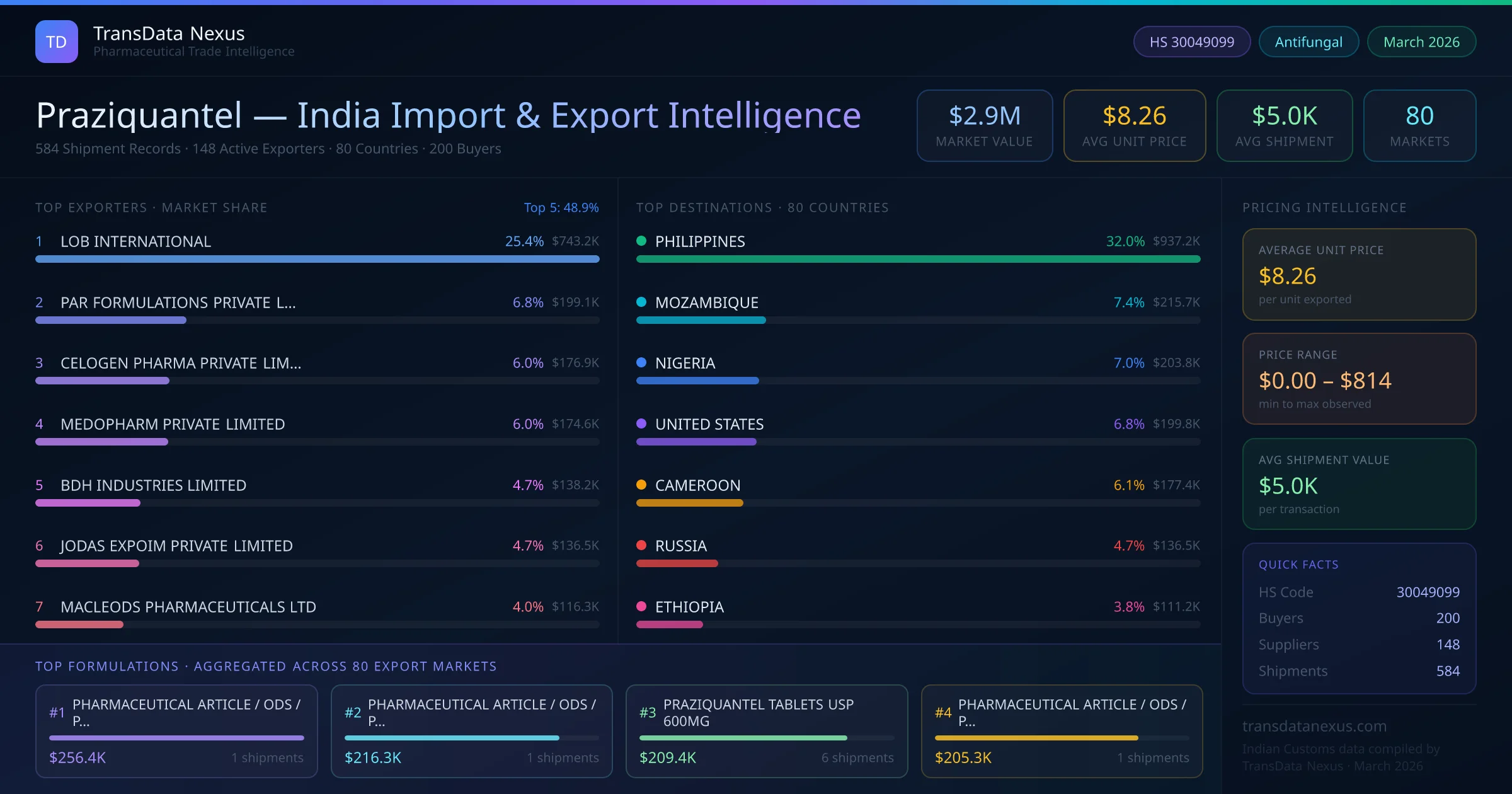1512x794 pixels.
Task: Click the March 2026 date tag
Action: tap(1421, 42)
